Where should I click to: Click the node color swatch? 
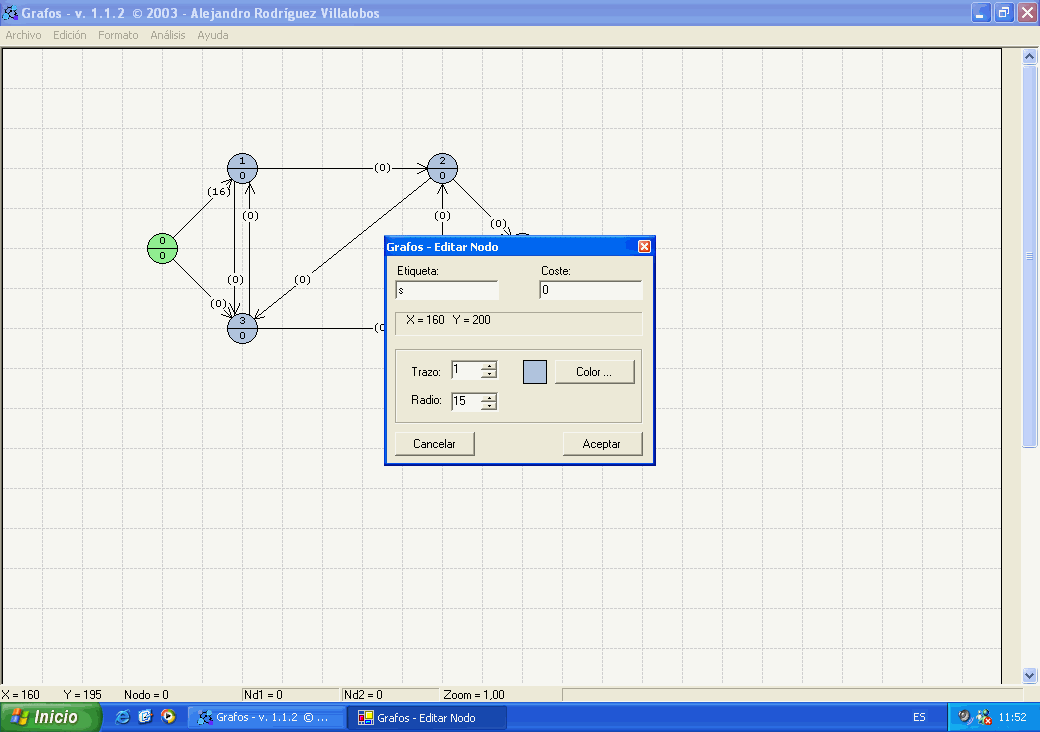[x=535, y=372]
